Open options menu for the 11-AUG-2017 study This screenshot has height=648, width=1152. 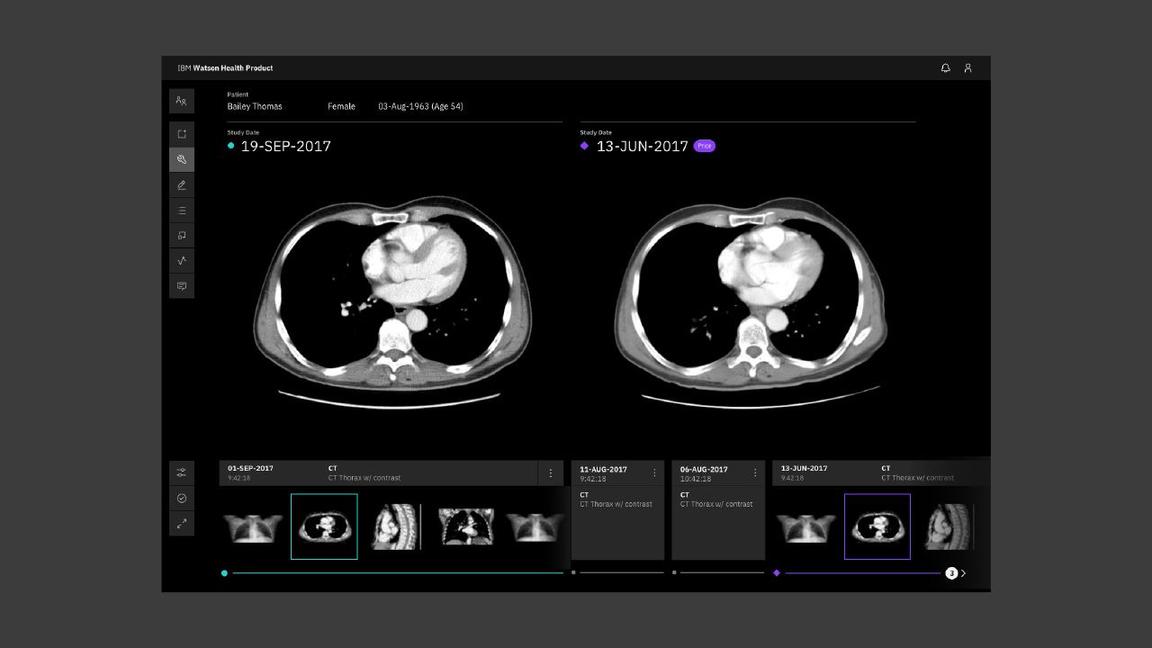click(x=653, y=470)
